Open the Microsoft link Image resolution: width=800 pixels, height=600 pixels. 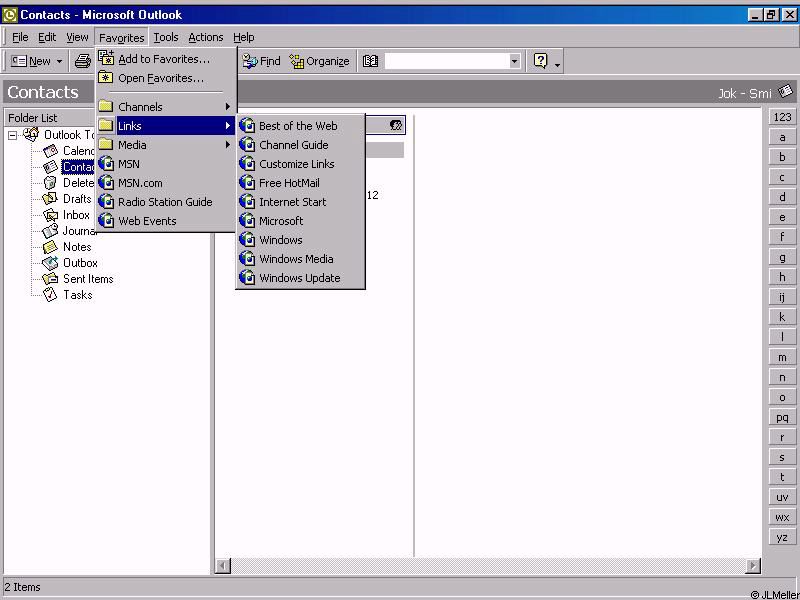301,221
